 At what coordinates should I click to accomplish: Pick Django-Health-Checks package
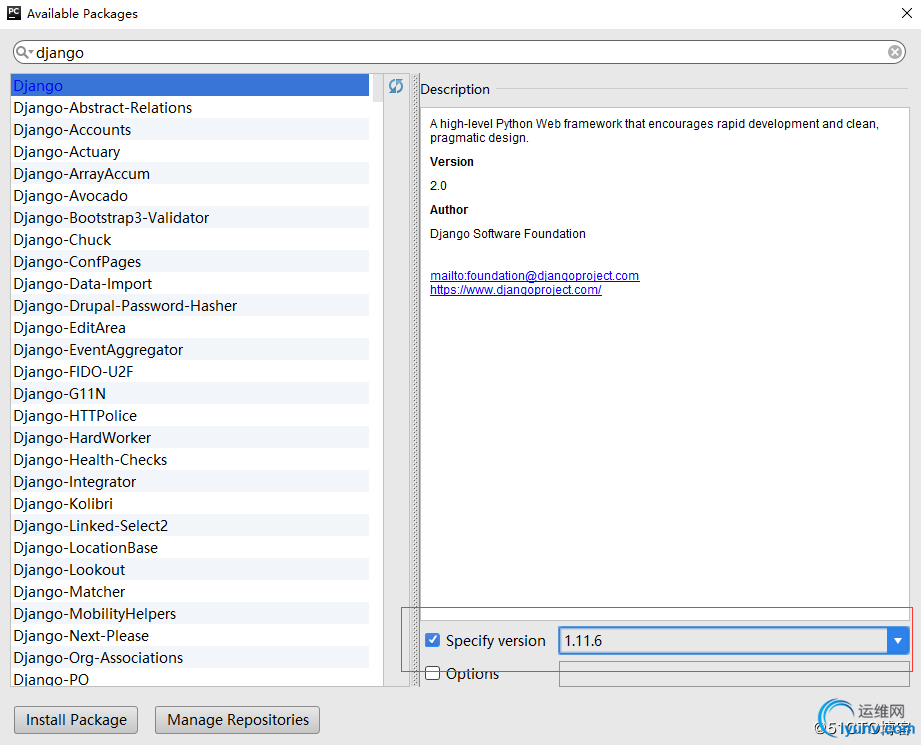[x=190, y=459]
